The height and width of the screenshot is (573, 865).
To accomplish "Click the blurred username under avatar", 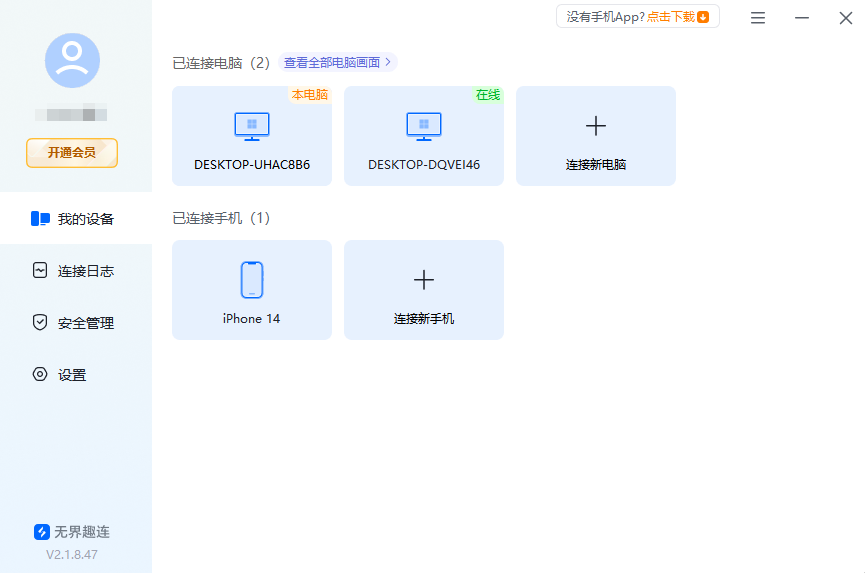I will [71, 114].
